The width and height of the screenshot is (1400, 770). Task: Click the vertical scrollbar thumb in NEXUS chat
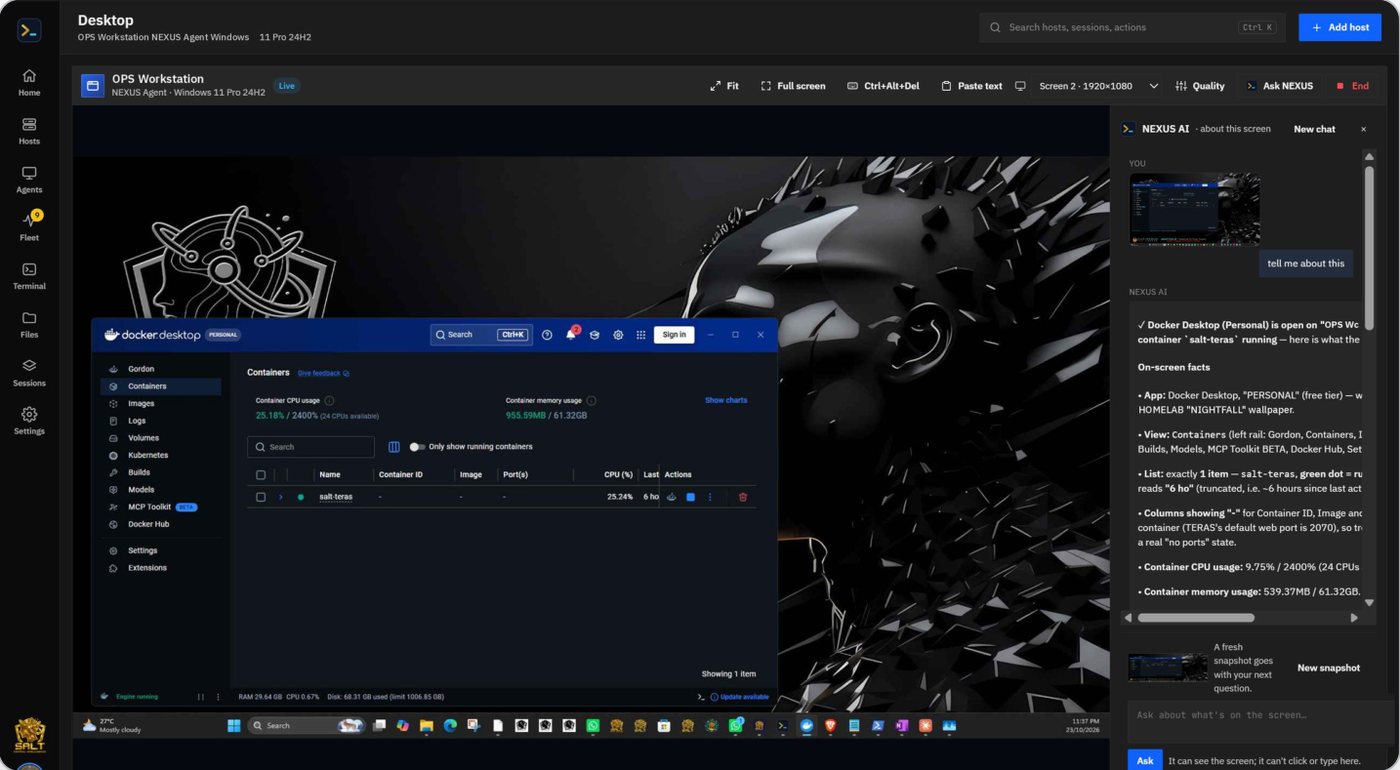coord(1369,246)
